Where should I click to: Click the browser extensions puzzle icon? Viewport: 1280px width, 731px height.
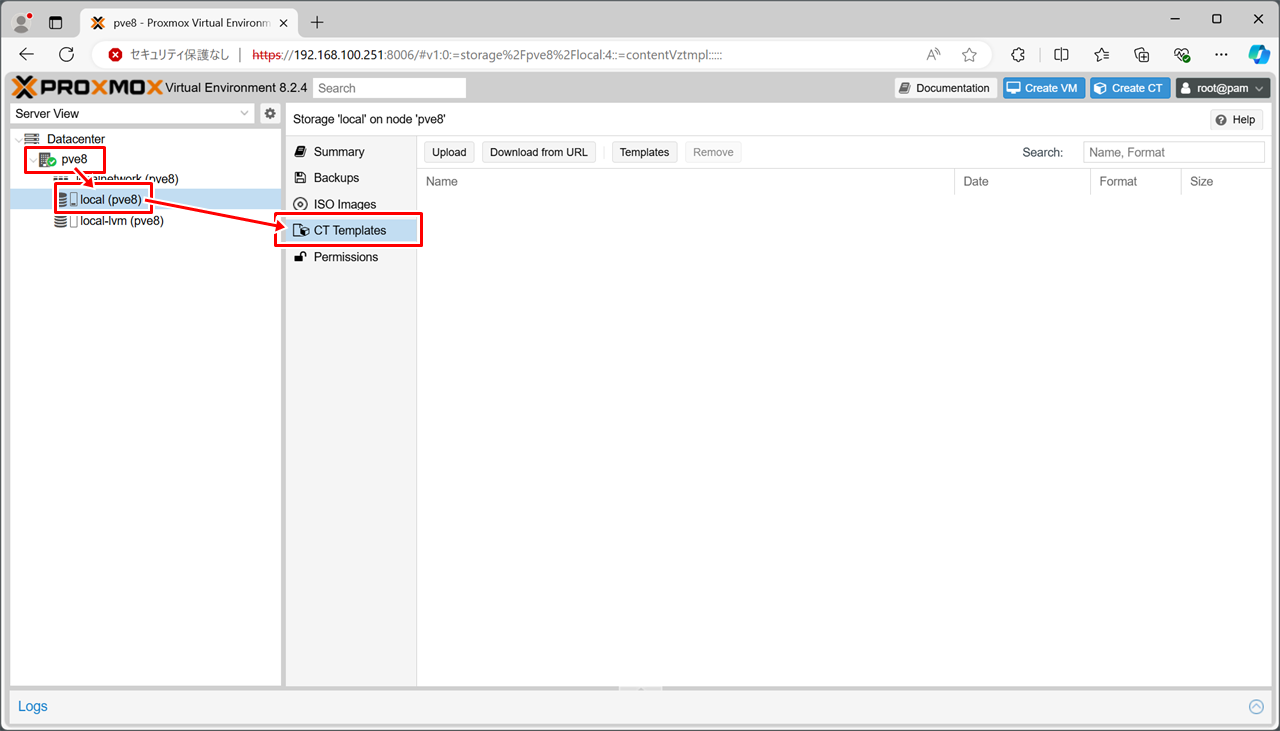1018,55
